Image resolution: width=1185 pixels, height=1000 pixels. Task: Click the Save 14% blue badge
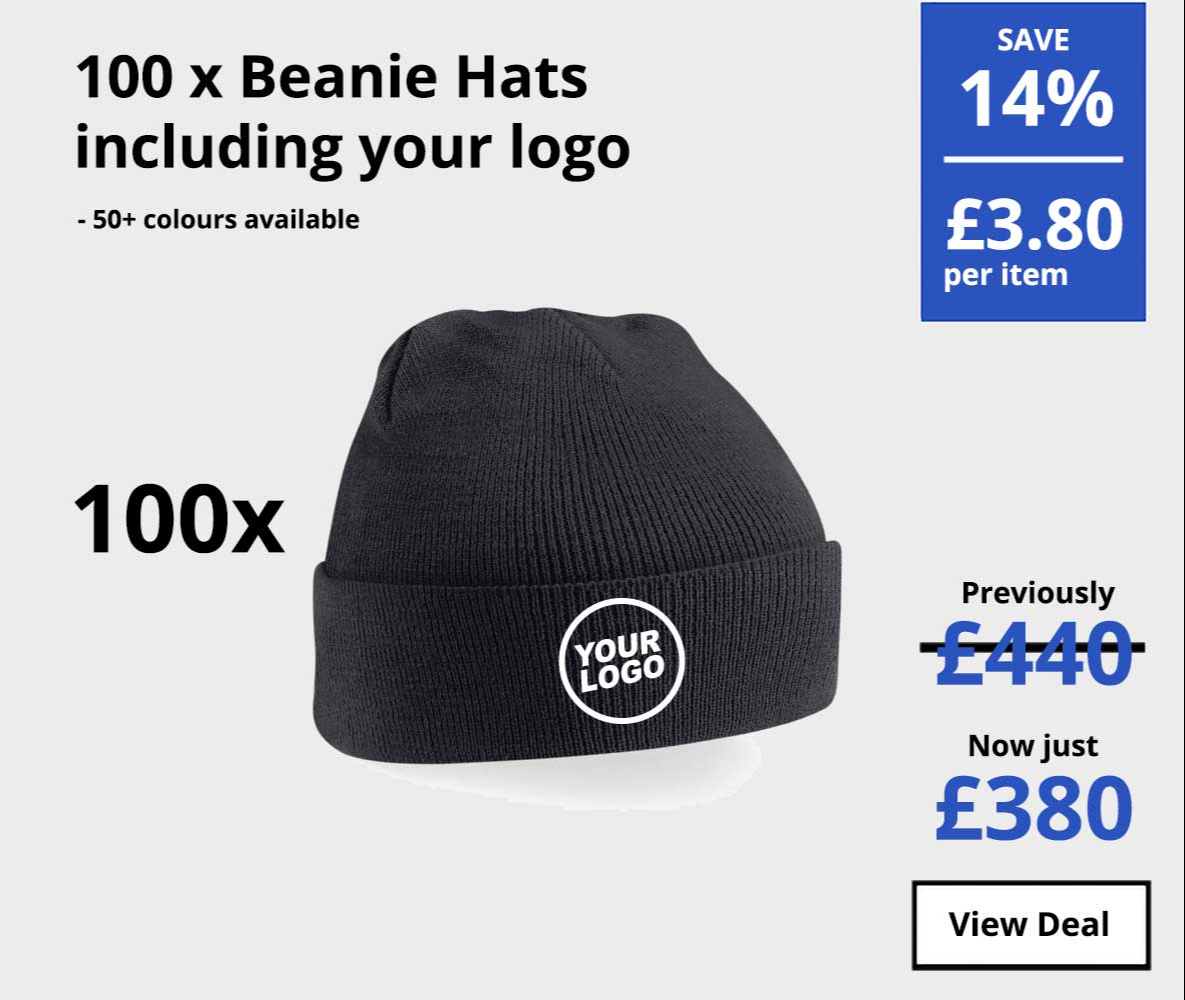[x=1033, y=162]
